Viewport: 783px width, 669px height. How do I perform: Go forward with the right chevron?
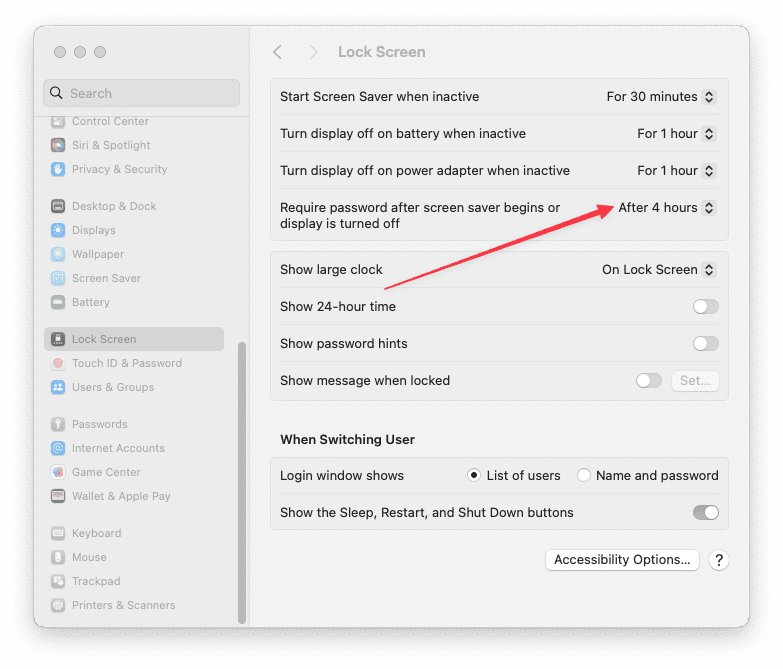pos(314,52)
